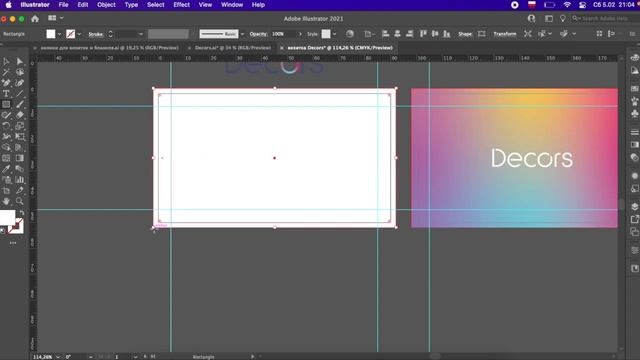Open the Object menu
The width and height of the screenshot is (640, 360).
106,5
